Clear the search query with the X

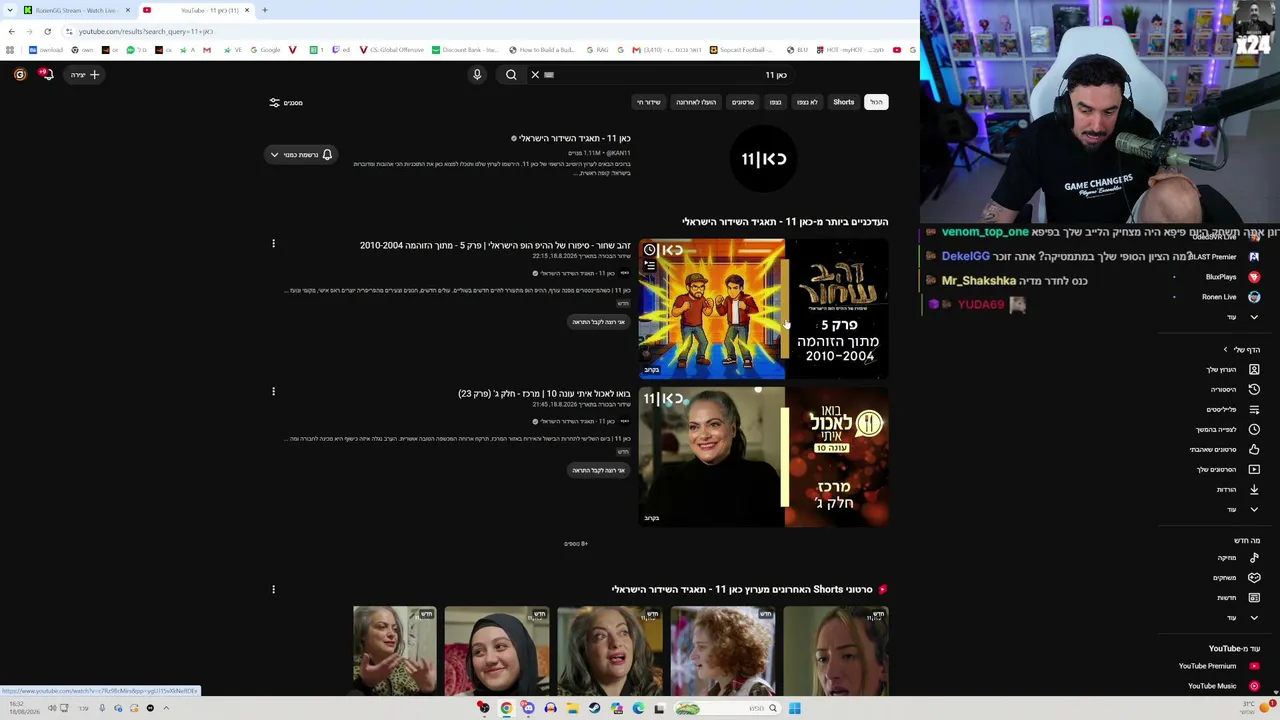535,75
